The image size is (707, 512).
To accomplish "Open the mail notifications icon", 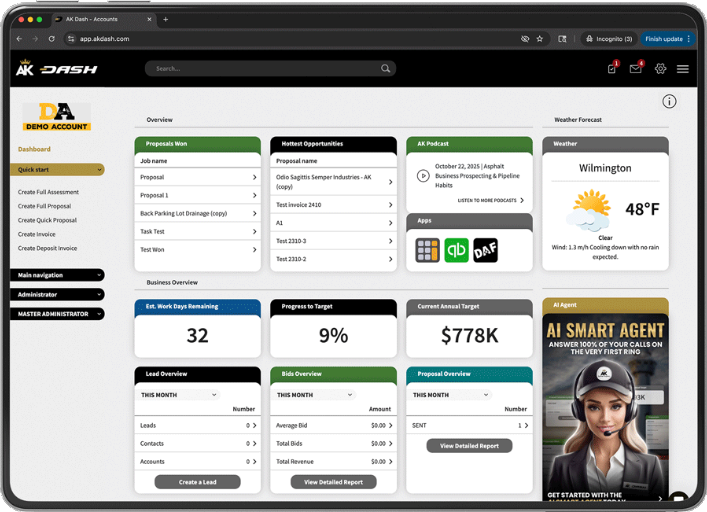I will (635, 69).
